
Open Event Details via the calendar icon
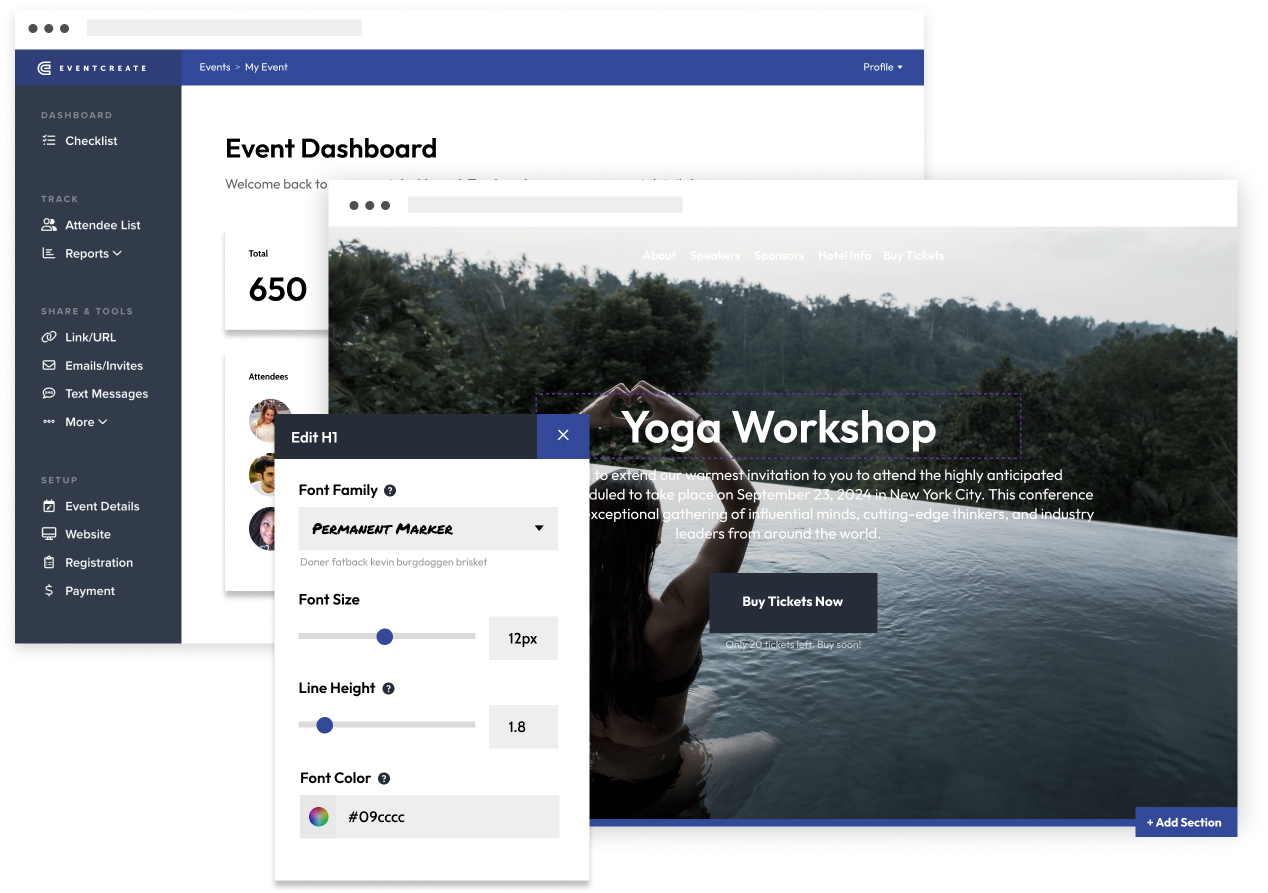[48, 506]
